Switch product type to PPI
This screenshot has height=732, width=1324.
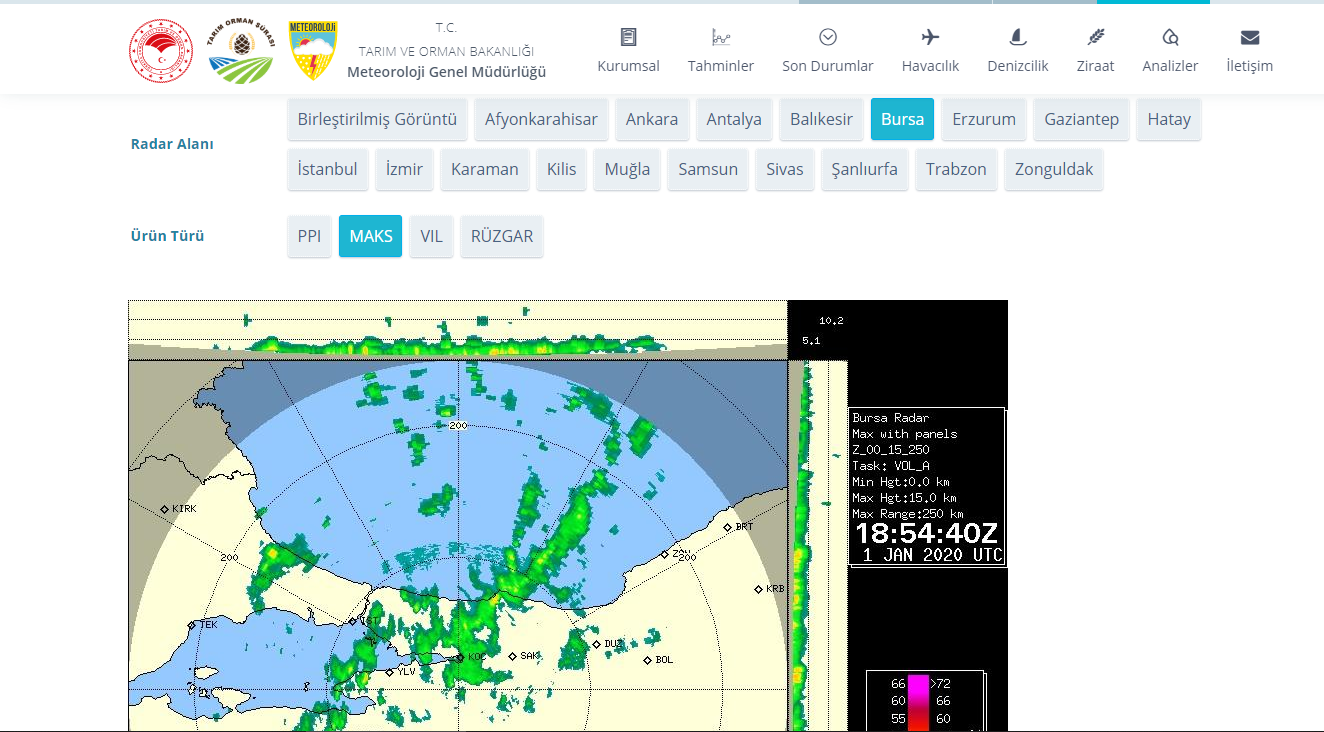click(x=310, y=236)
